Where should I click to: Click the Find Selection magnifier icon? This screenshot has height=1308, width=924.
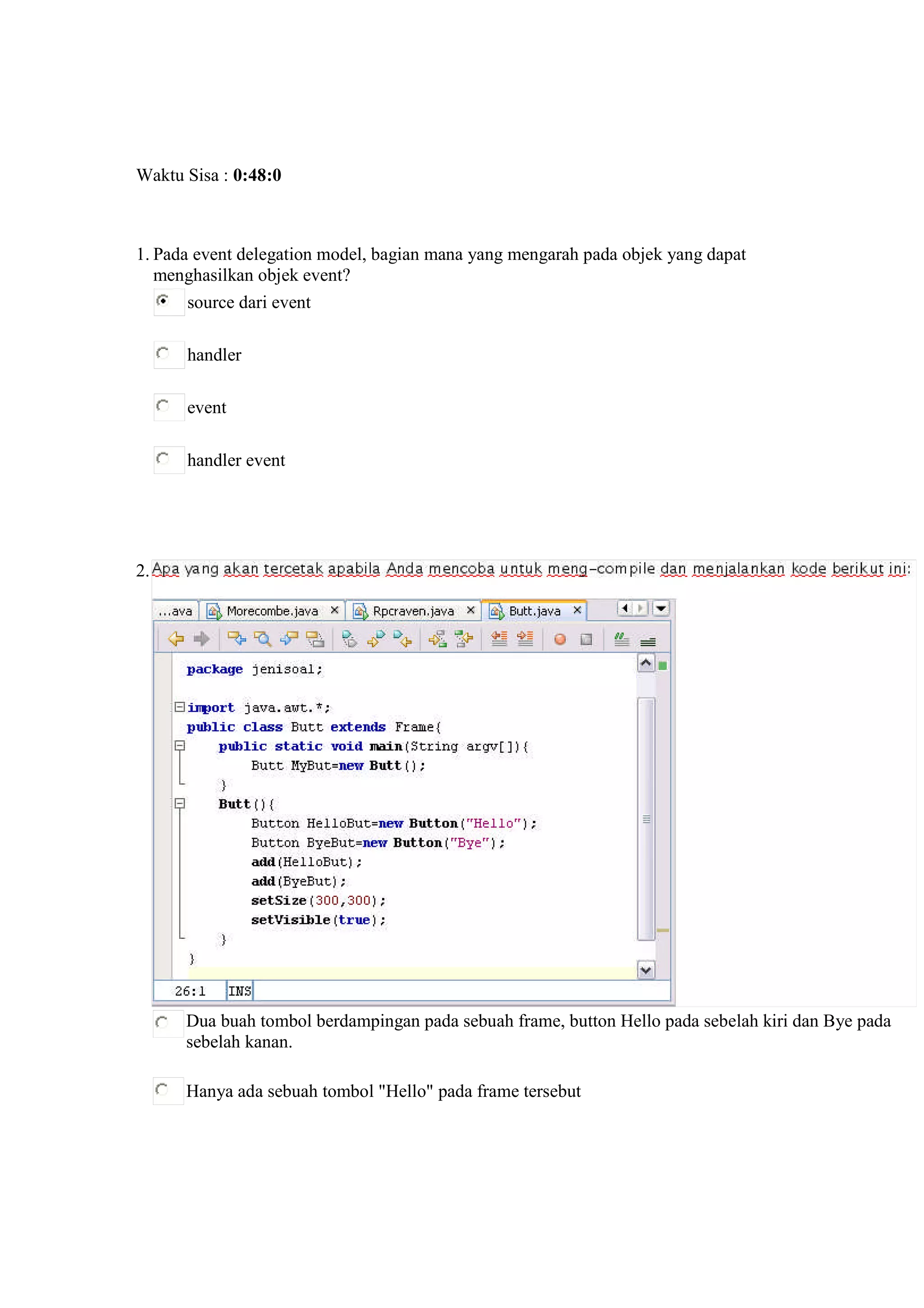pyautogui.click(x=263, y=639)
